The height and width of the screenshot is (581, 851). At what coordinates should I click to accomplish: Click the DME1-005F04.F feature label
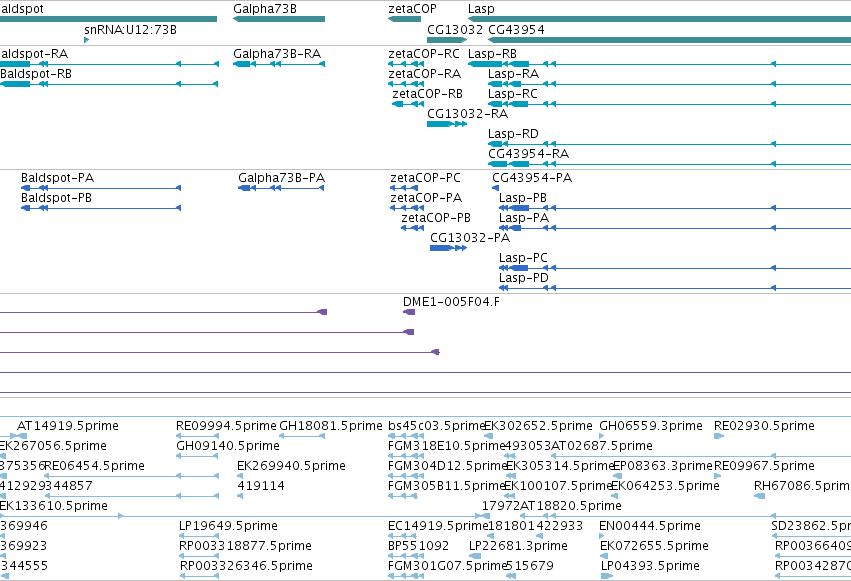[x=451, y=302]
